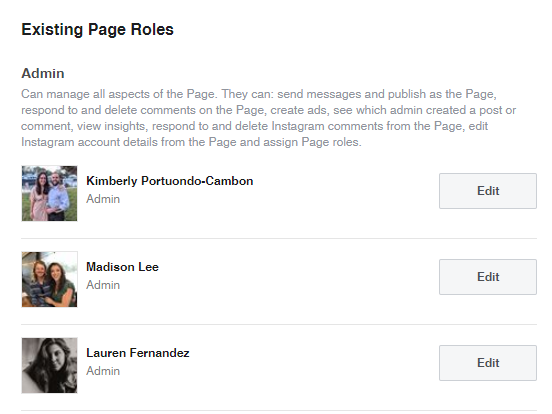View Lauren Fernandez's black-and-white profile photo
Viewport: 552px width, 414px height.
(x=49, y=365)
